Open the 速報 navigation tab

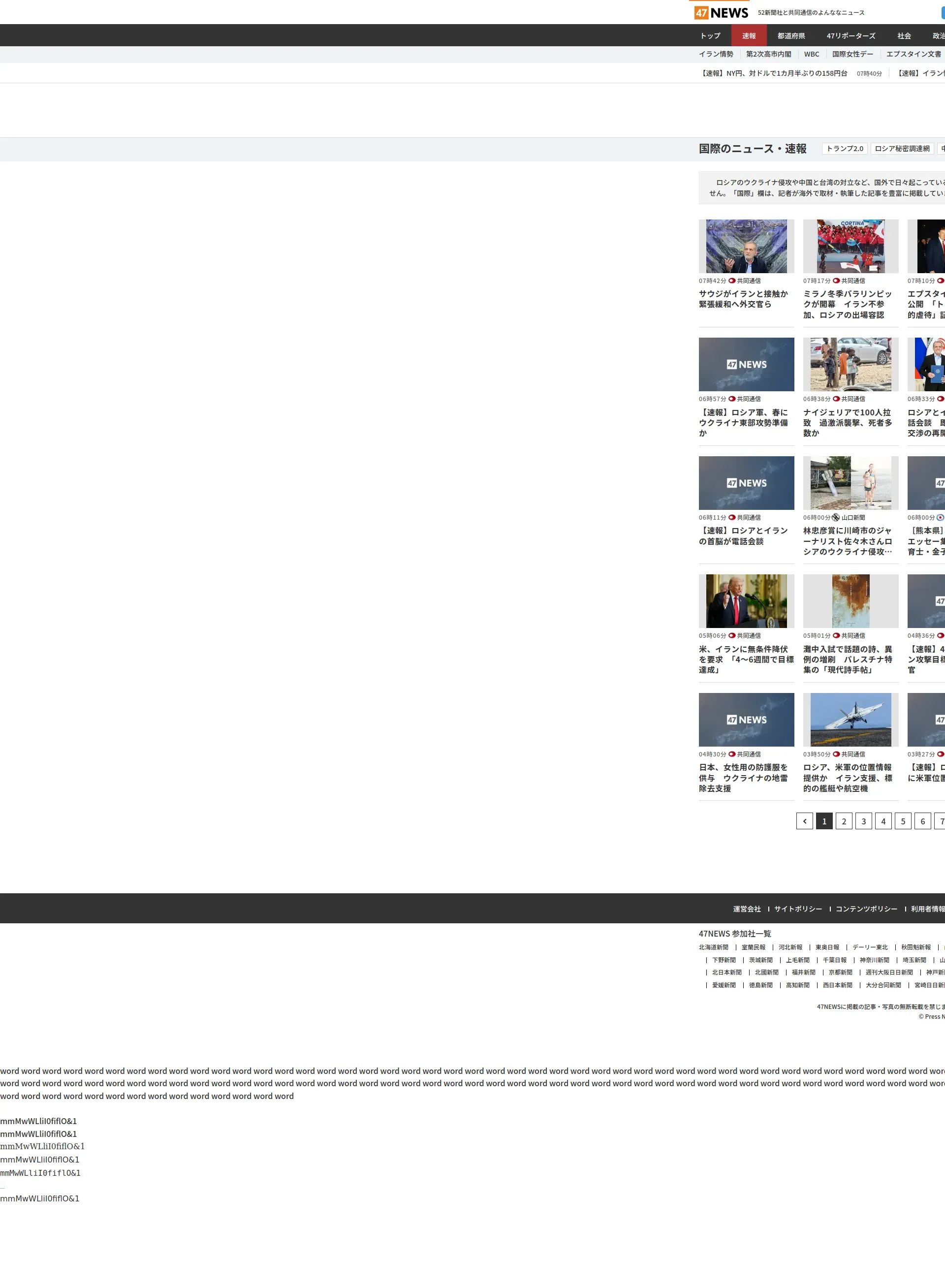749,35
